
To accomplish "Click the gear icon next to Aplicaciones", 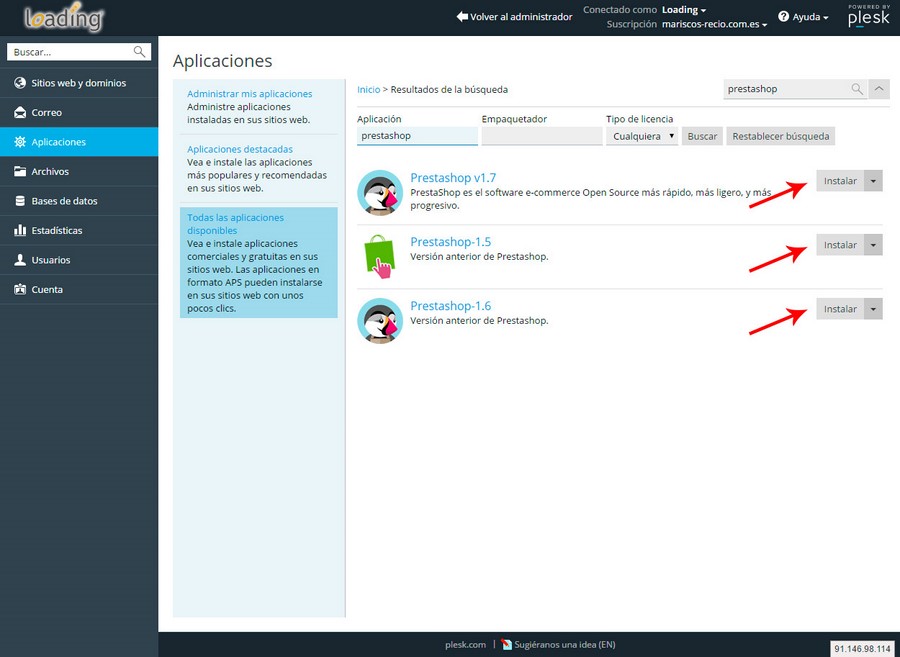I will [20, 142].
